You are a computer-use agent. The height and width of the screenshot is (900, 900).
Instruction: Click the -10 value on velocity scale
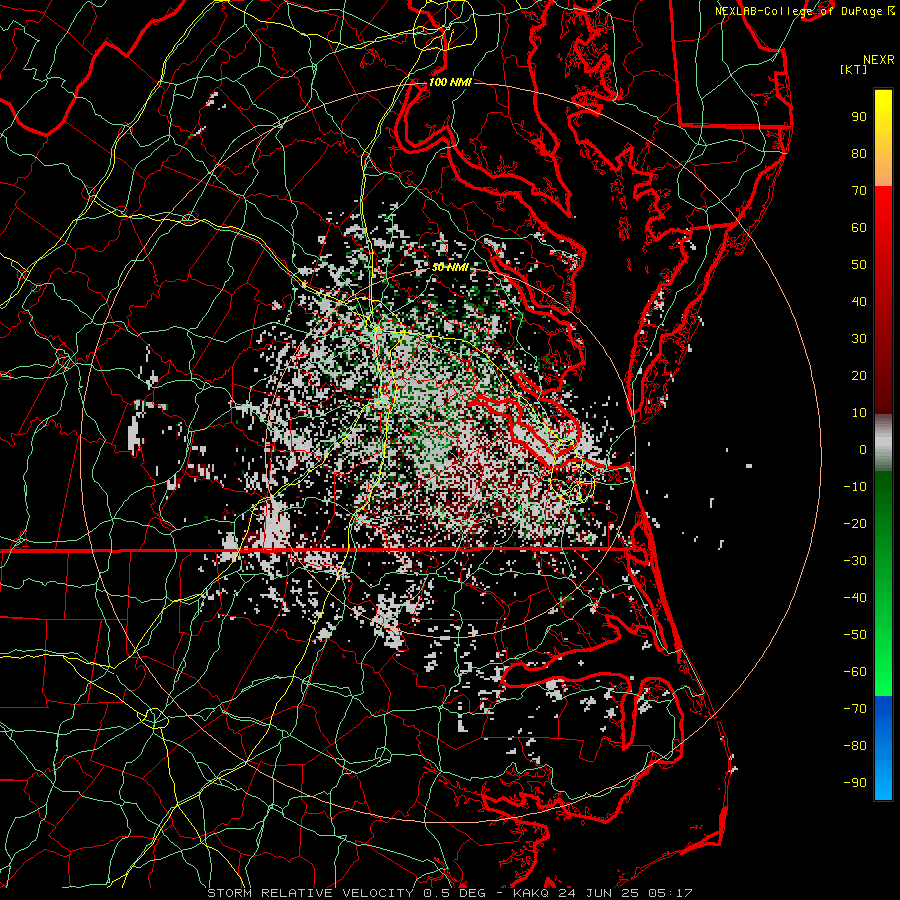(x=855, y=487)
